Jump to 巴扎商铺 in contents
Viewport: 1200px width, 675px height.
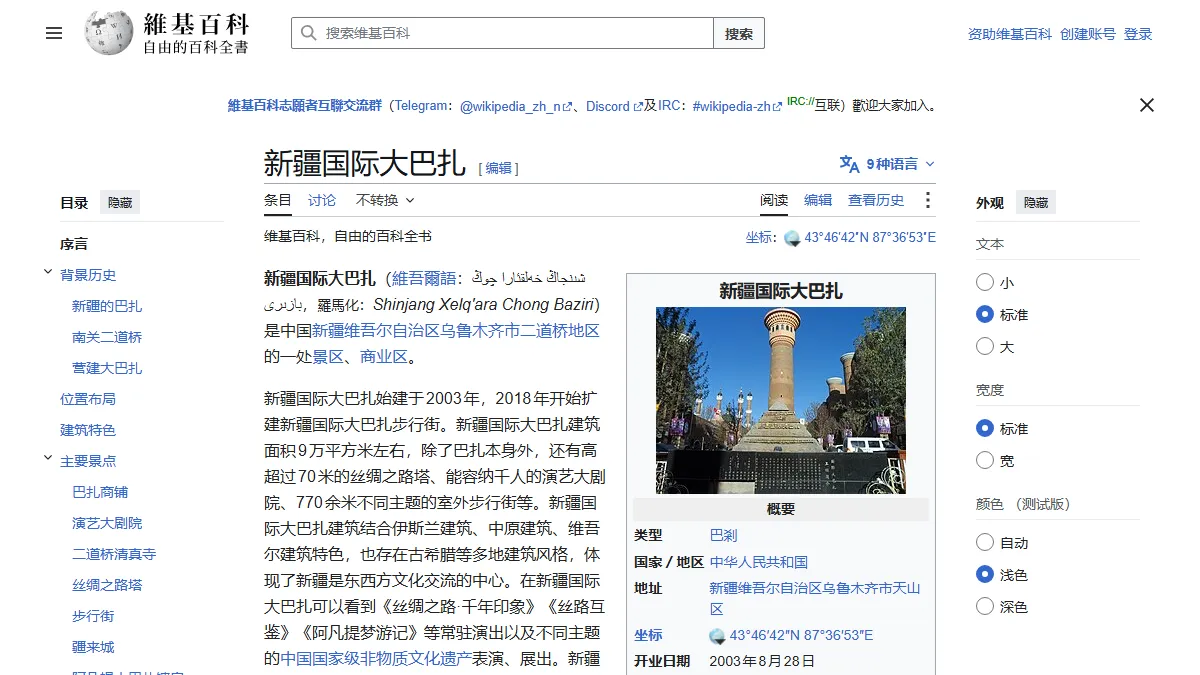coord(100,492)
